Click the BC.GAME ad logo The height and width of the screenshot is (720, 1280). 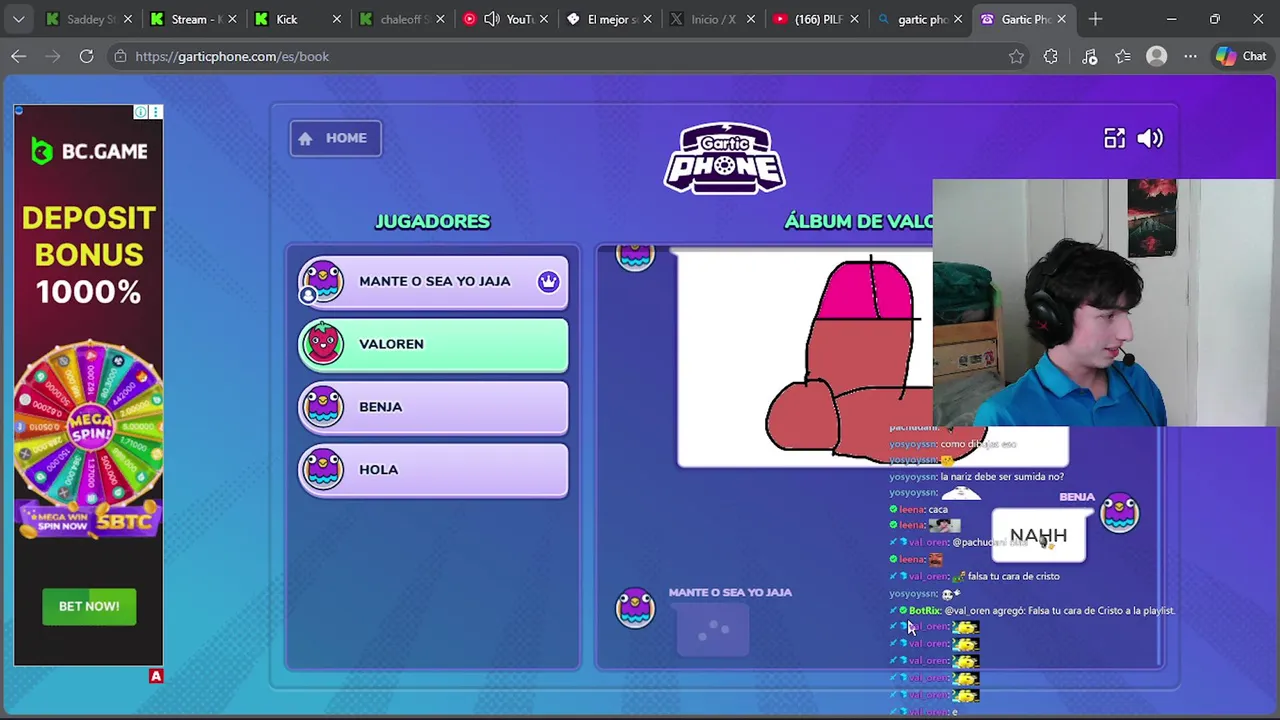pyautogui.click(x=89, y=152)
